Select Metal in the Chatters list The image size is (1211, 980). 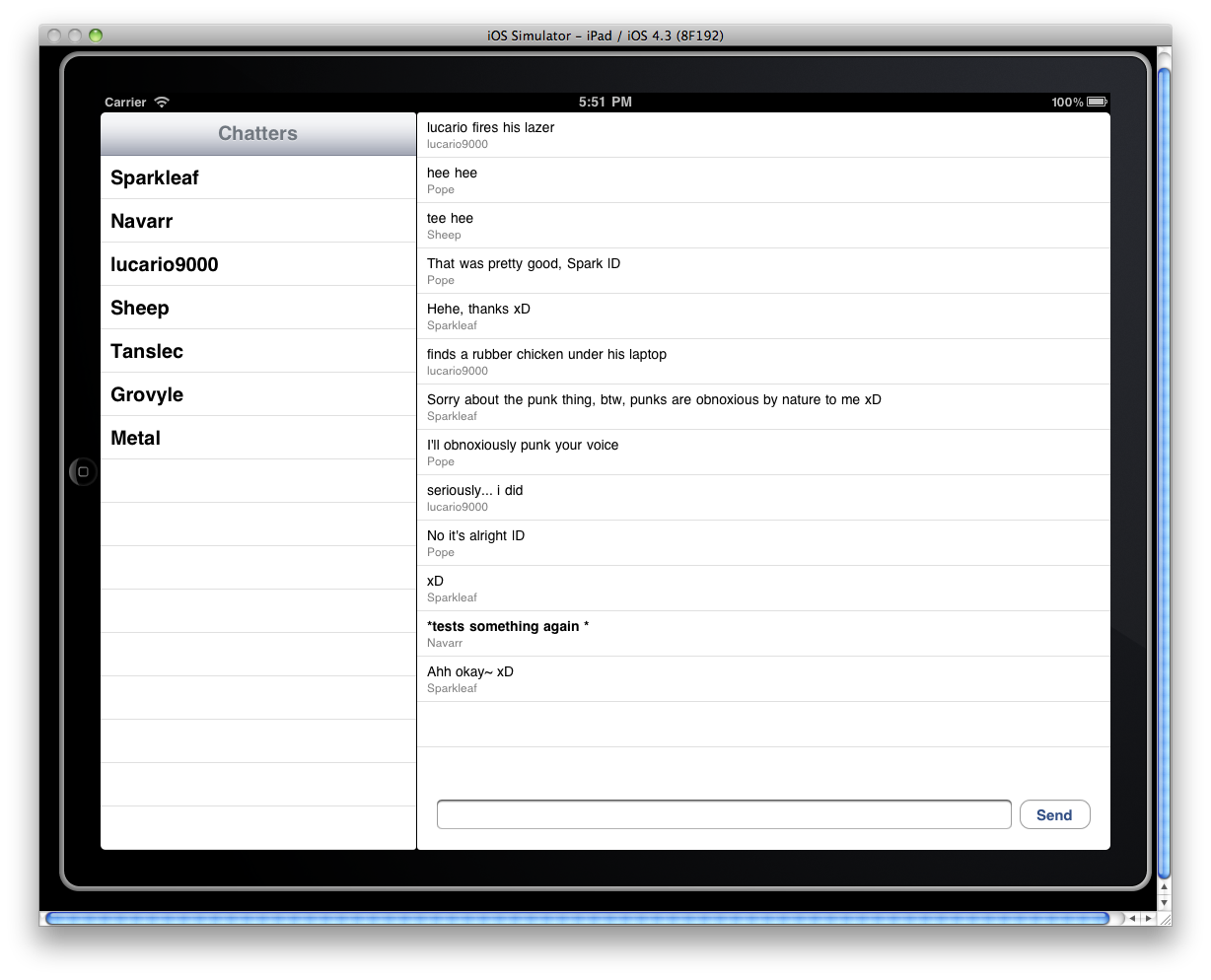[258, 438]
